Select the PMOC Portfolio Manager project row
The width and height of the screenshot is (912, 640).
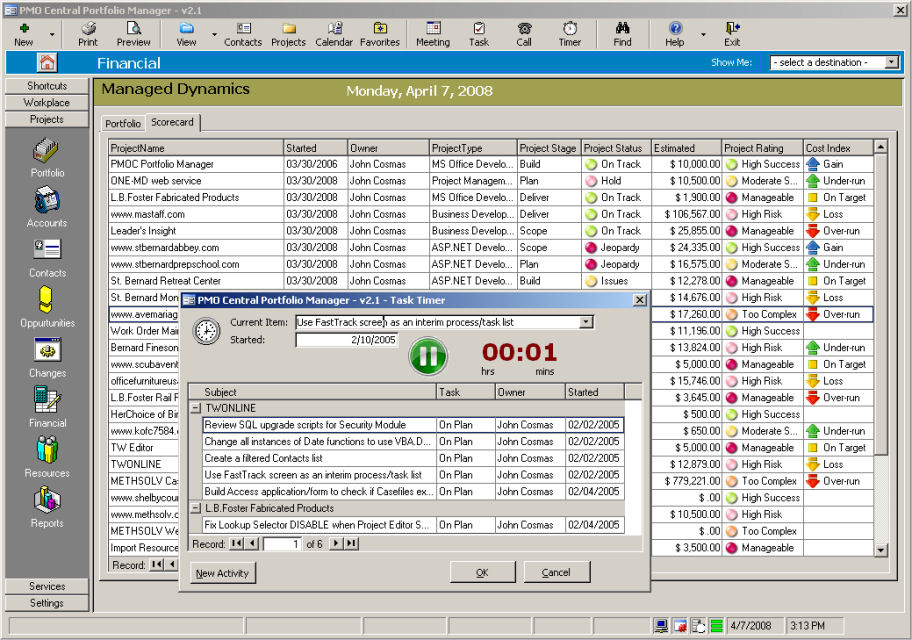pyautogui.click(x=491, y=164)
